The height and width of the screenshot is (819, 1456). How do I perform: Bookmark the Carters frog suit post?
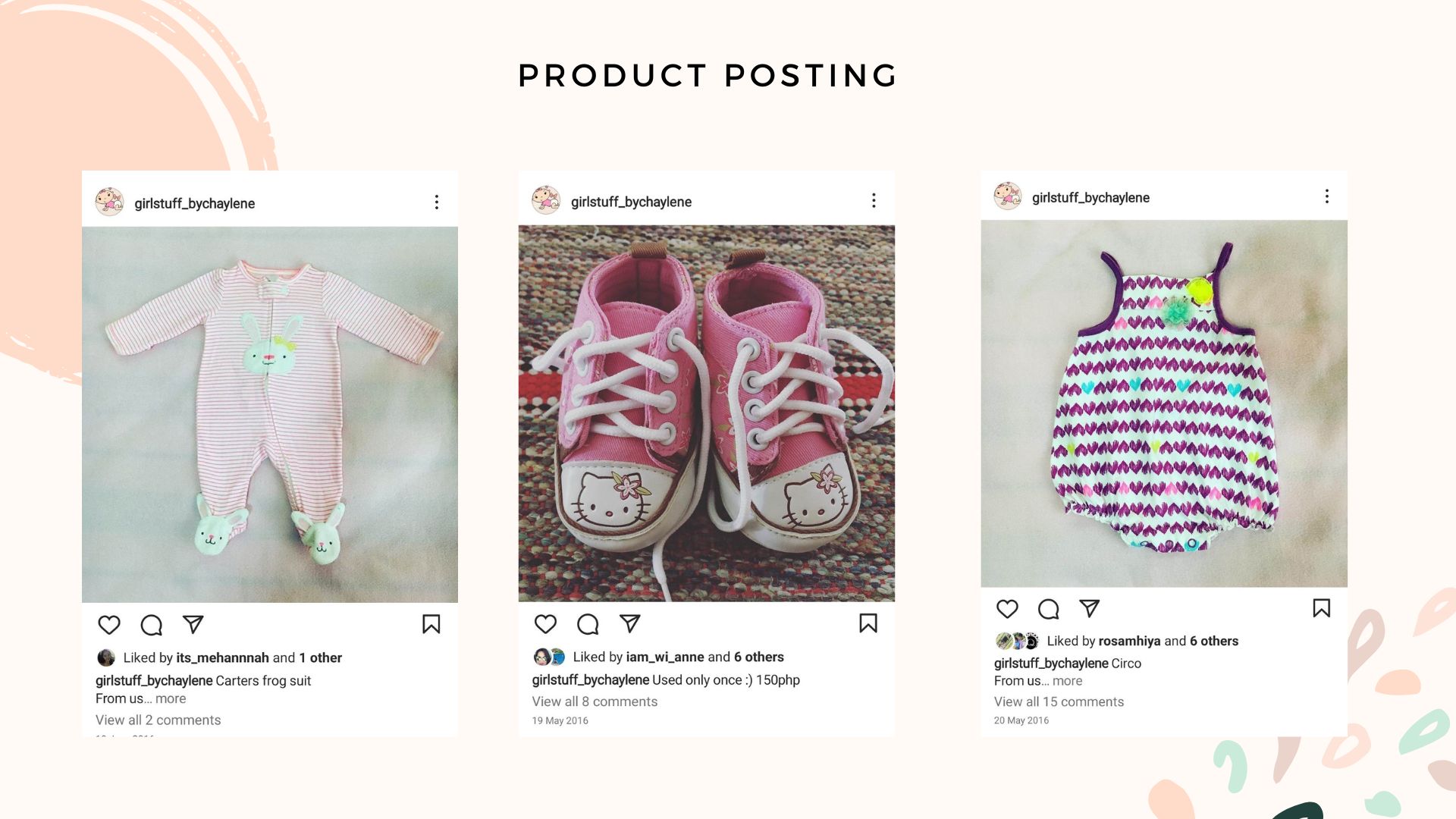coord(431,624)
